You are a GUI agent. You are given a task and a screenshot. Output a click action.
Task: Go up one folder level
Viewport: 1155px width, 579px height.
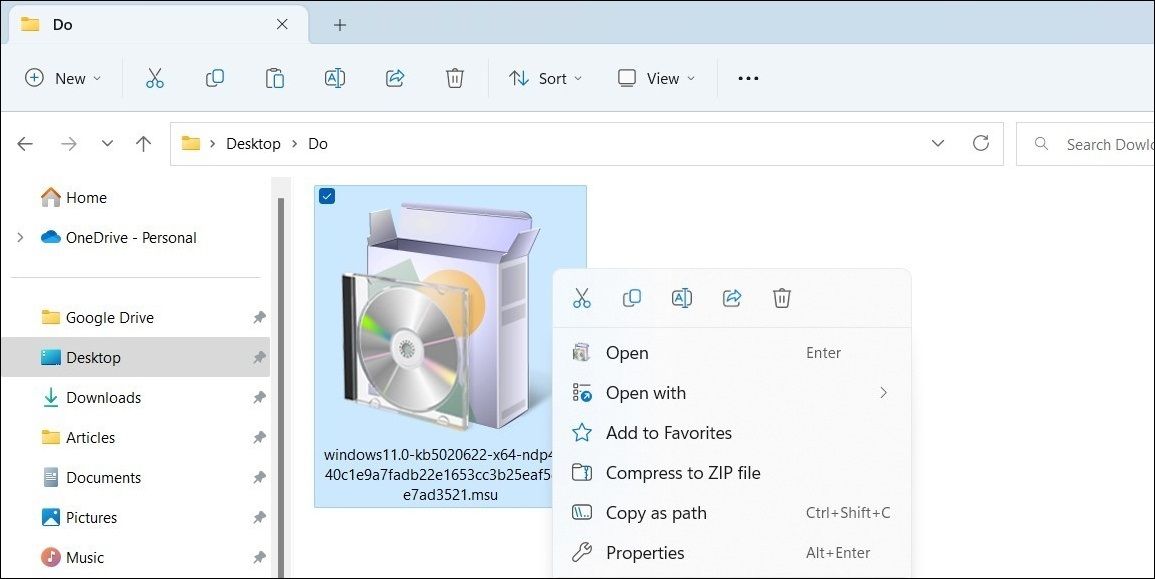click(x=144, y=144)
